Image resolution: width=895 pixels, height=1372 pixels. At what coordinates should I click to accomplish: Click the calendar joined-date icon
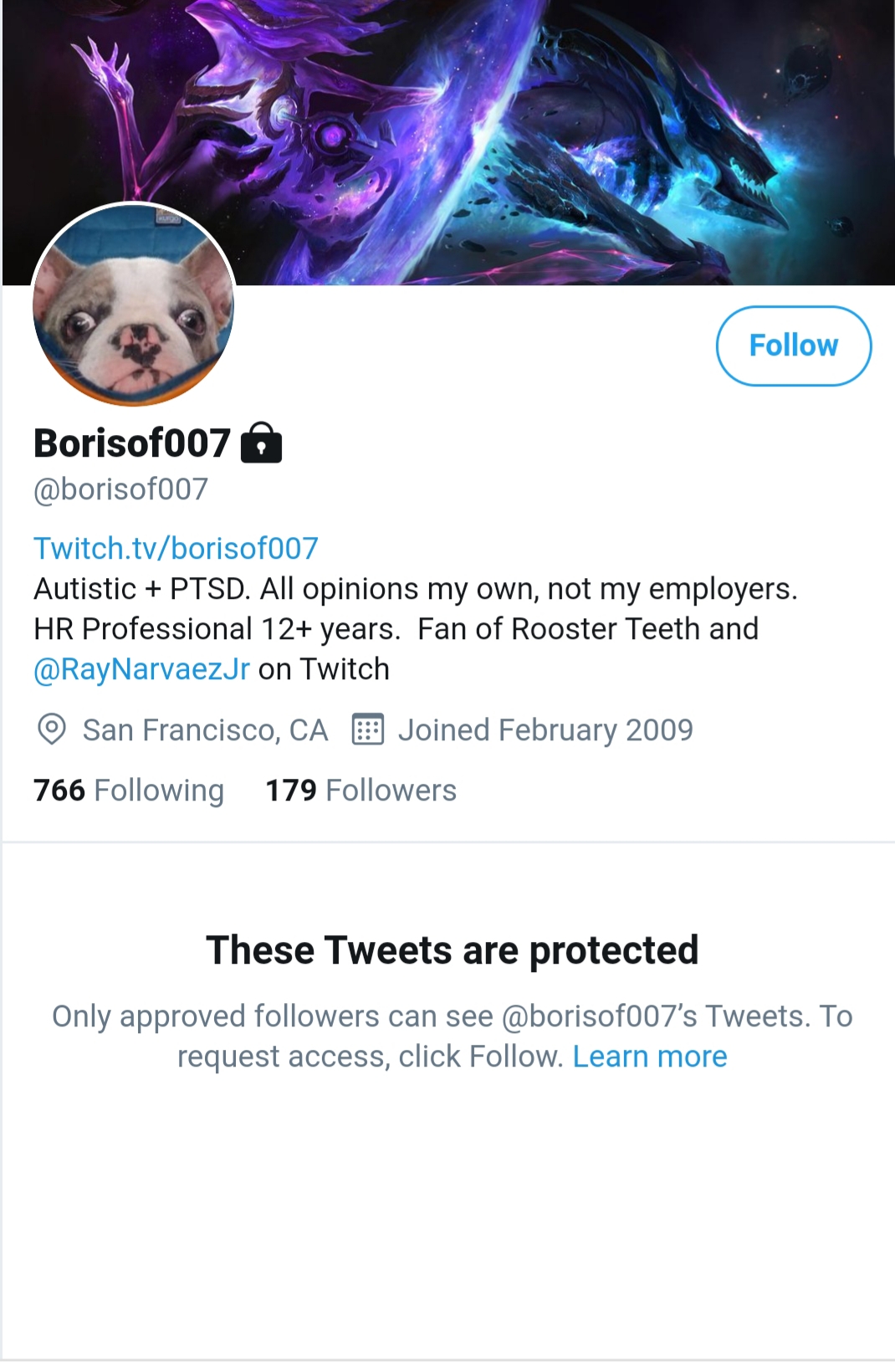tap(367, 730)
